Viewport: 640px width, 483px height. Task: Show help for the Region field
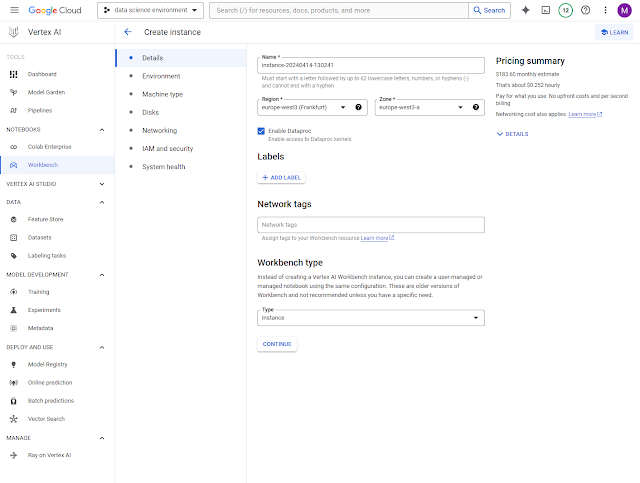pos(358,107)
